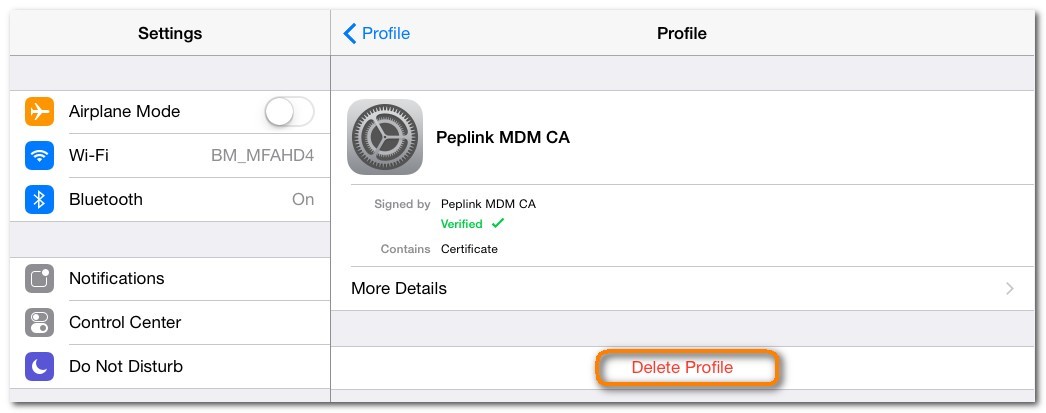Tap the Peplink MDM CA gear icon
Viewport: 1046px width, 413px height.
[385, 137]
